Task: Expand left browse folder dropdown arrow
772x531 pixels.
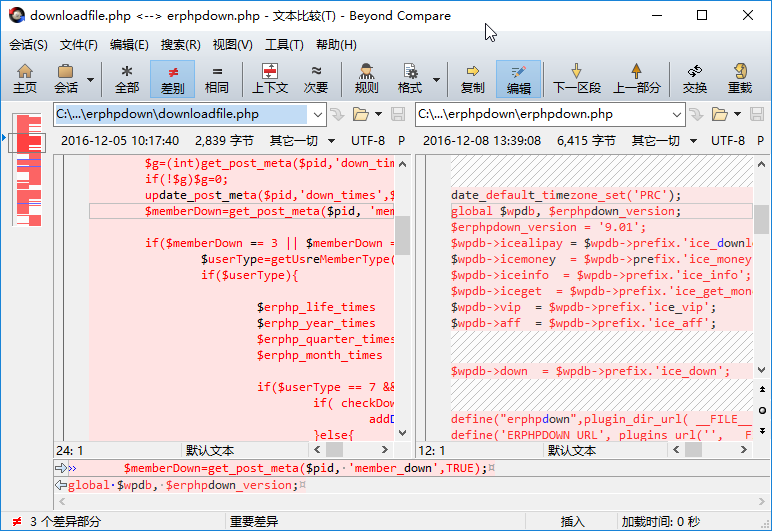Action: (378, 114)
